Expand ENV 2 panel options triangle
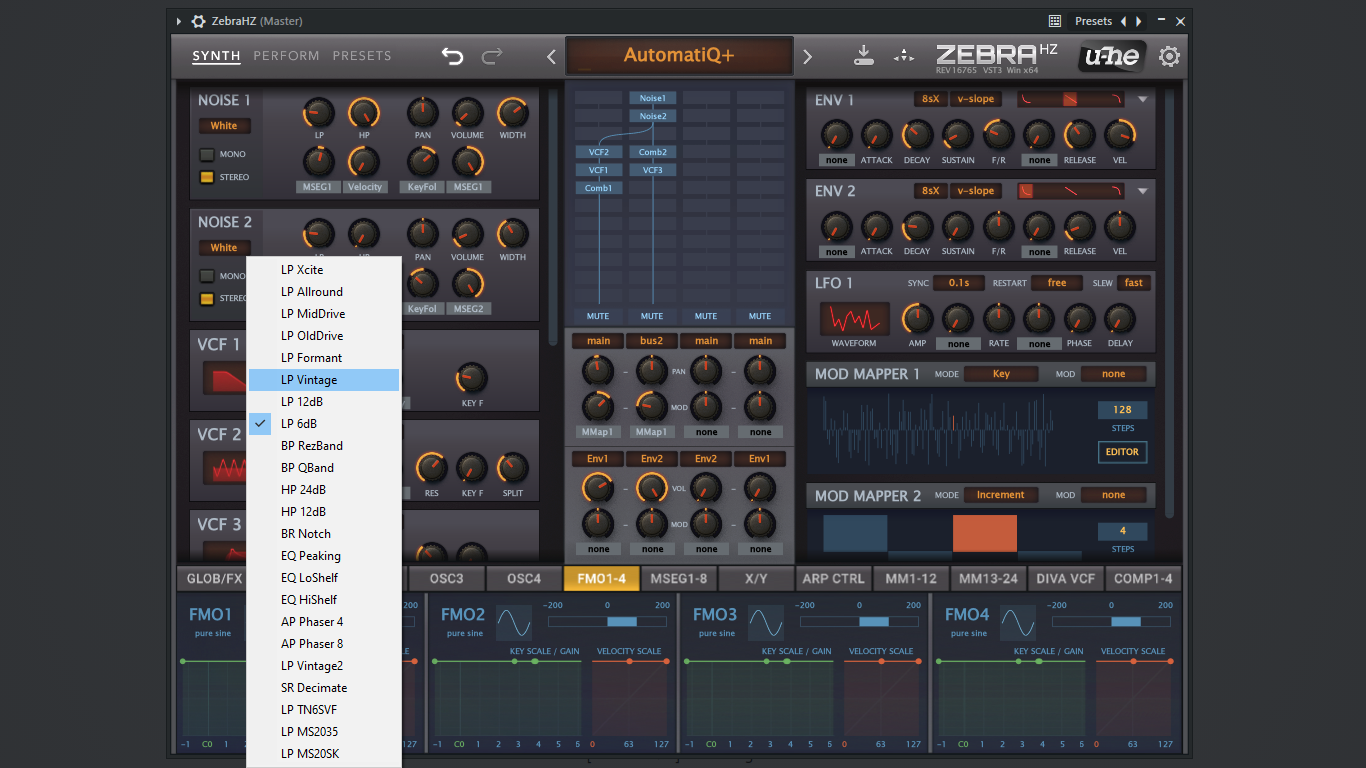Image resolution: width=1366 pixels, height=768 pixels. click(1142, 191)
